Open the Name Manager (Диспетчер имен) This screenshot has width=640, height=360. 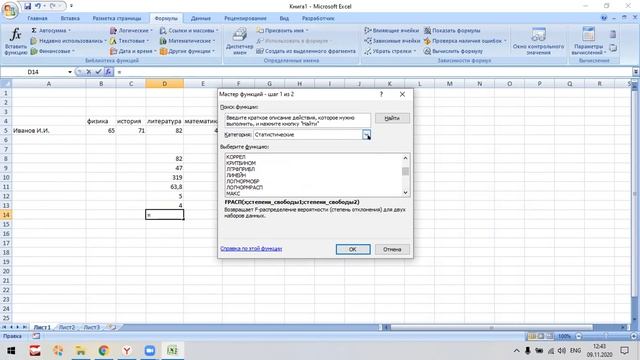click(x=239, y=41)
